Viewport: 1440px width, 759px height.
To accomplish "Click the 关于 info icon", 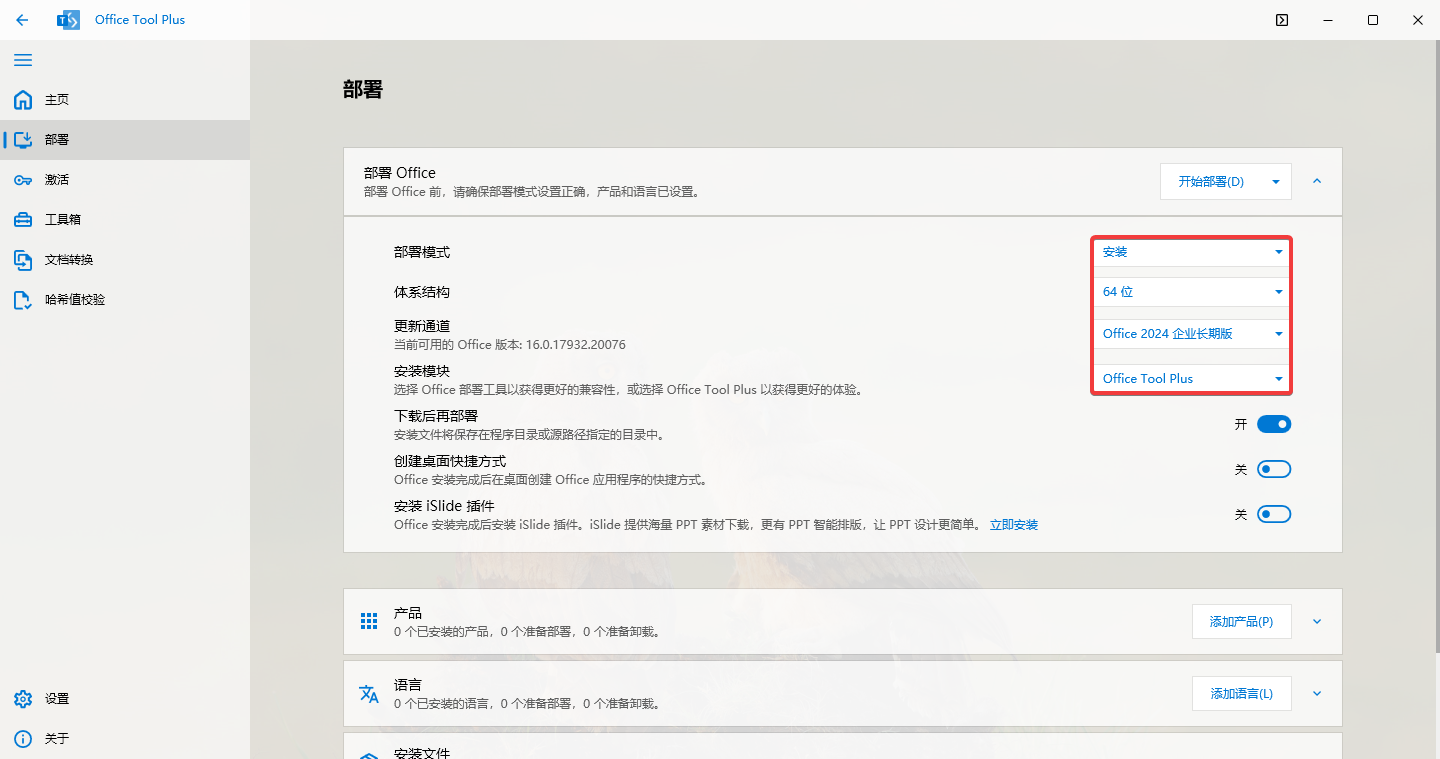I will pyautogui.click(x=22, y=738).
